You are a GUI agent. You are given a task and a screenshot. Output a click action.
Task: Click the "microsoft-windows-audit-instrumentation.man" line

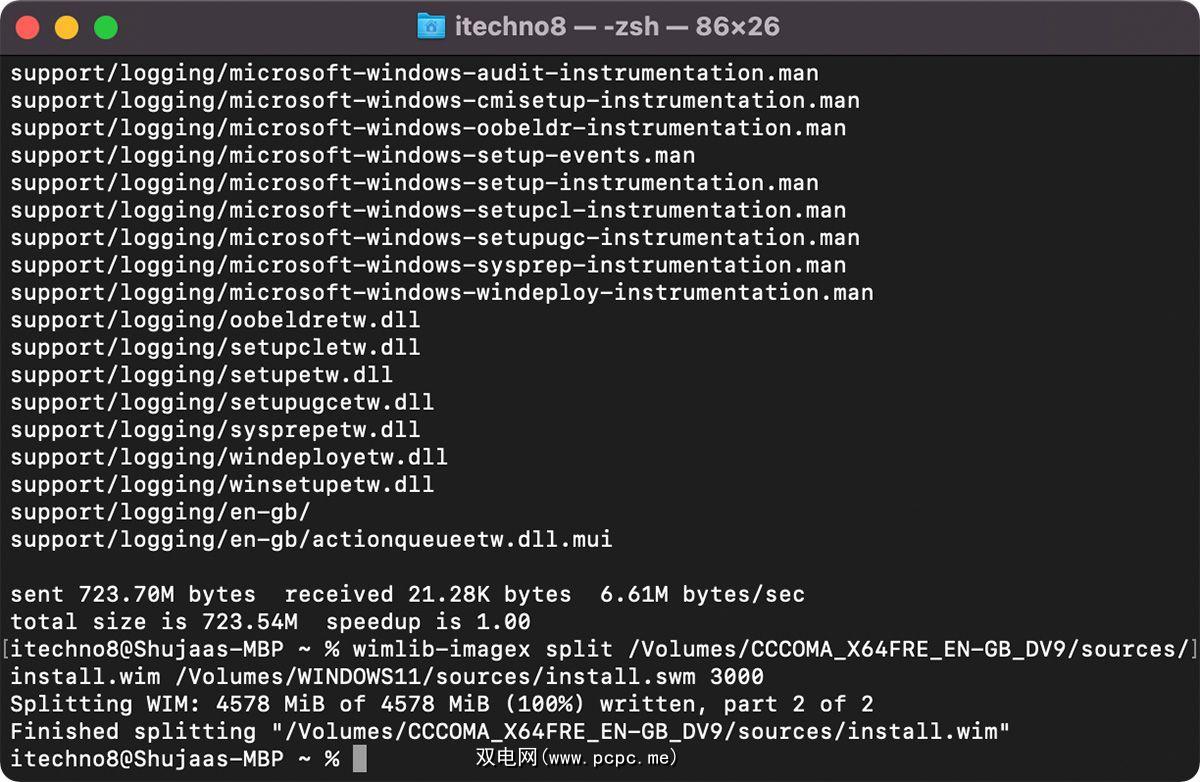tap(524, 73)
